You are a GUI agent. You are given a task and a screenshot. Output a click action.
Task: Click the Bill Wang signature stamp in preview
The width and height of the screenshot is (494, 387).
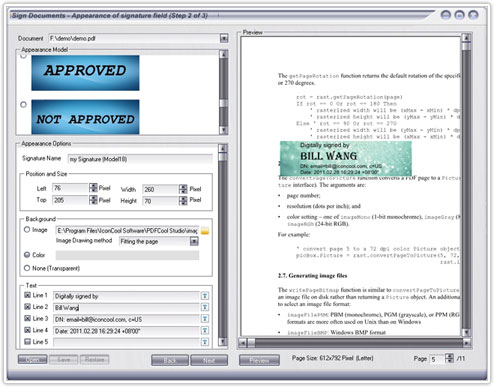point(346,159)
